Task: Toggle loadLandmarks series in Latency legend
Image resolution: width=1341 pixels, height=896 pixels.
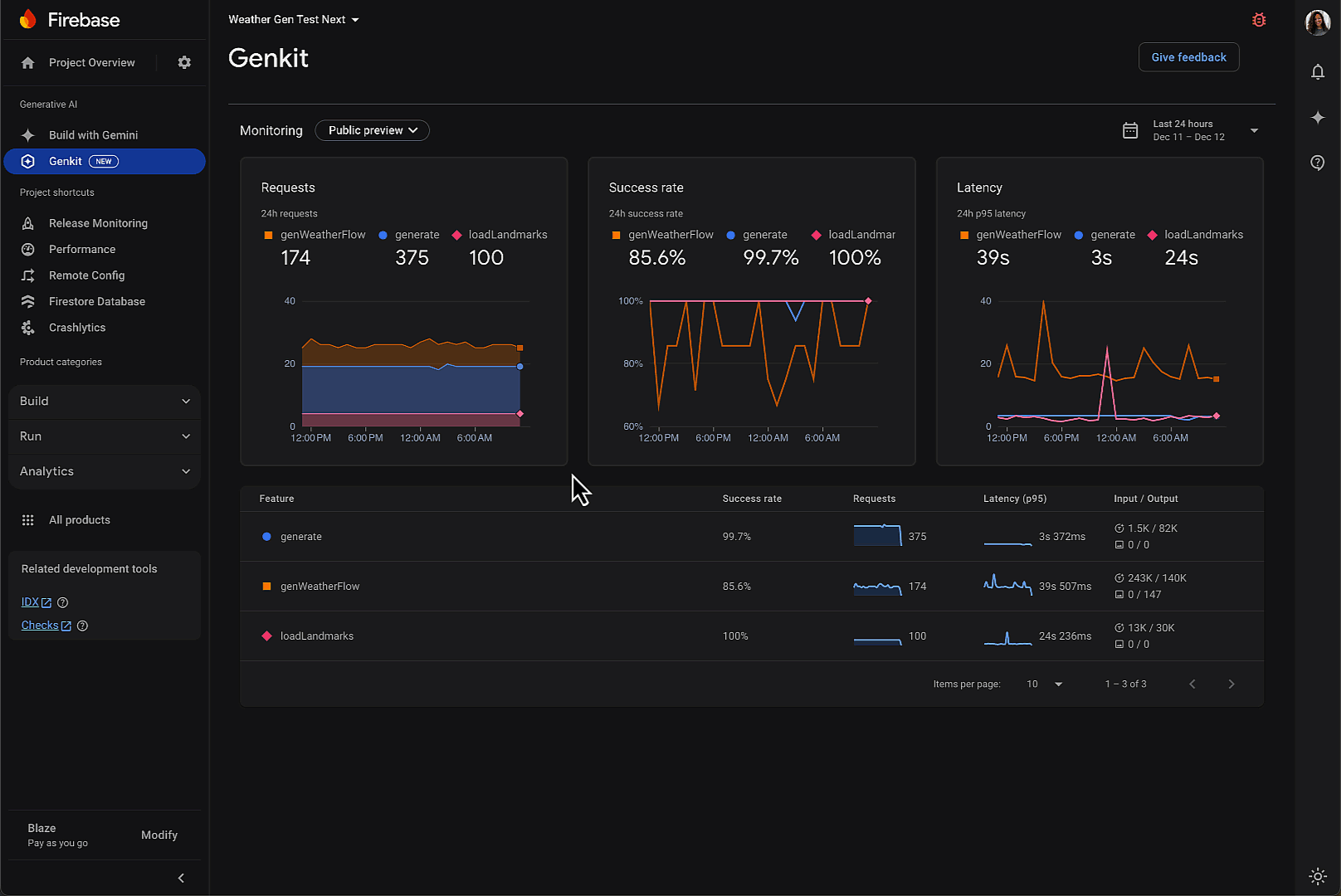Action: click(x=1195, y=235)
